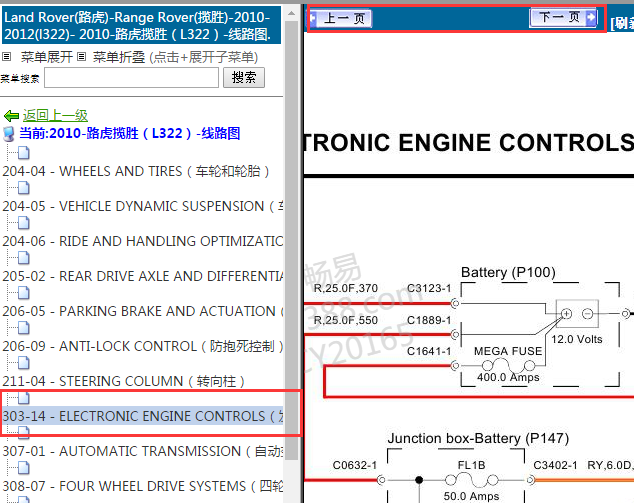Screen dimensions: 634x503
Task: Click the 12.0 Volts battery label
Action: 577,339
